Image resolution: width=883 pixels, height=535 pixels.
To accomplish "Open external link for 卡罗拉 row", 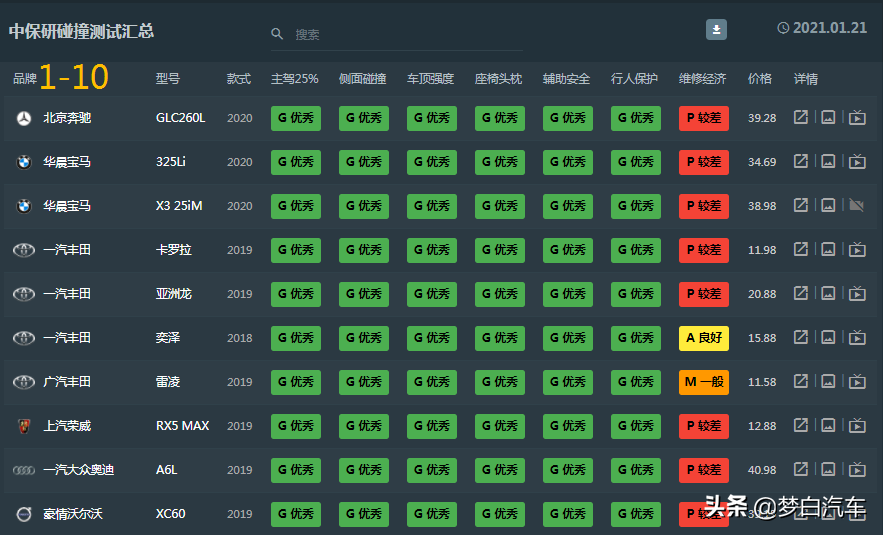I will (x=800, y=249).
